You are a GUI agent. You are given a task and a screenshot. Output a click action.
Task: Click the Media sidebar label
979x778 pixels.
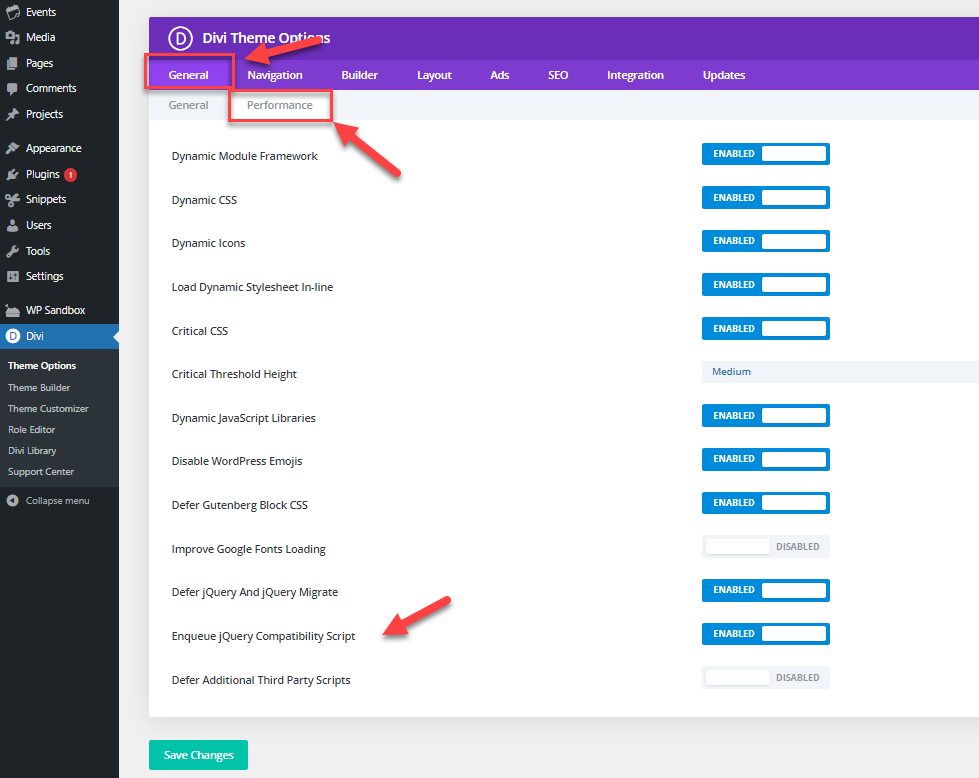pyautogui.click(x=41, y=37)
